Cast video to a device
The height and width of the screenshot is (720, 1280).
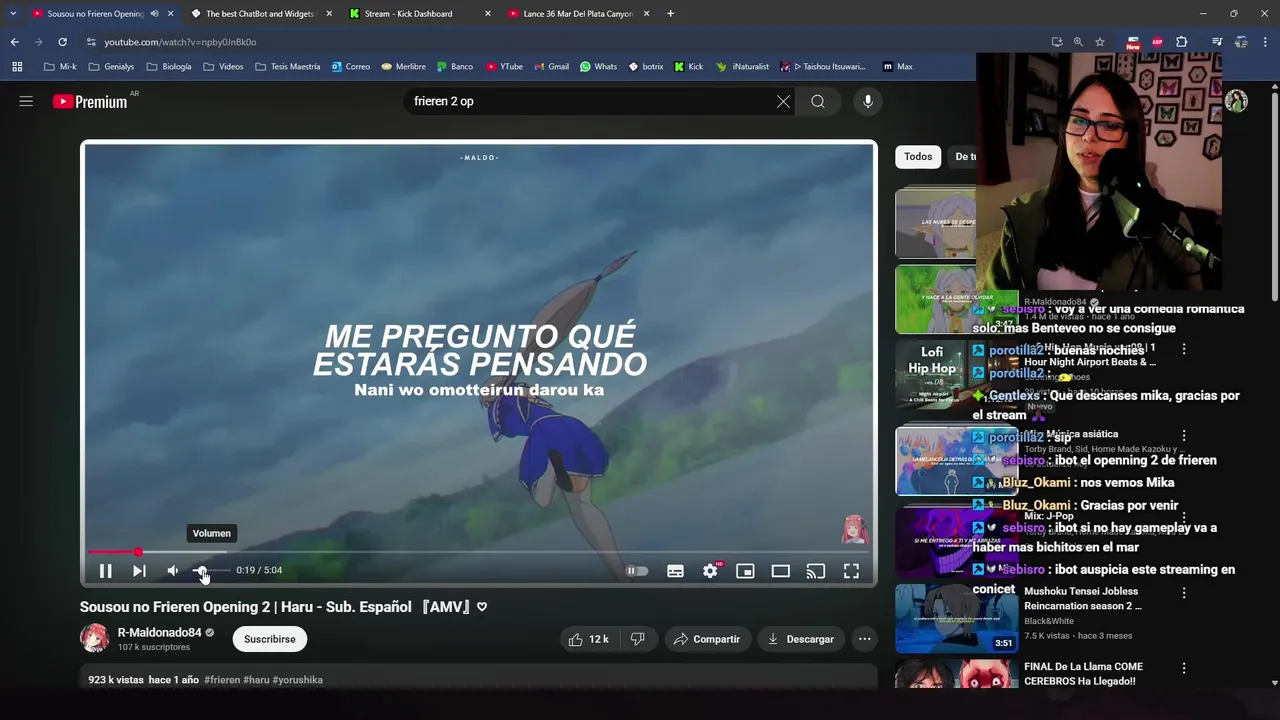click(816, 571)
